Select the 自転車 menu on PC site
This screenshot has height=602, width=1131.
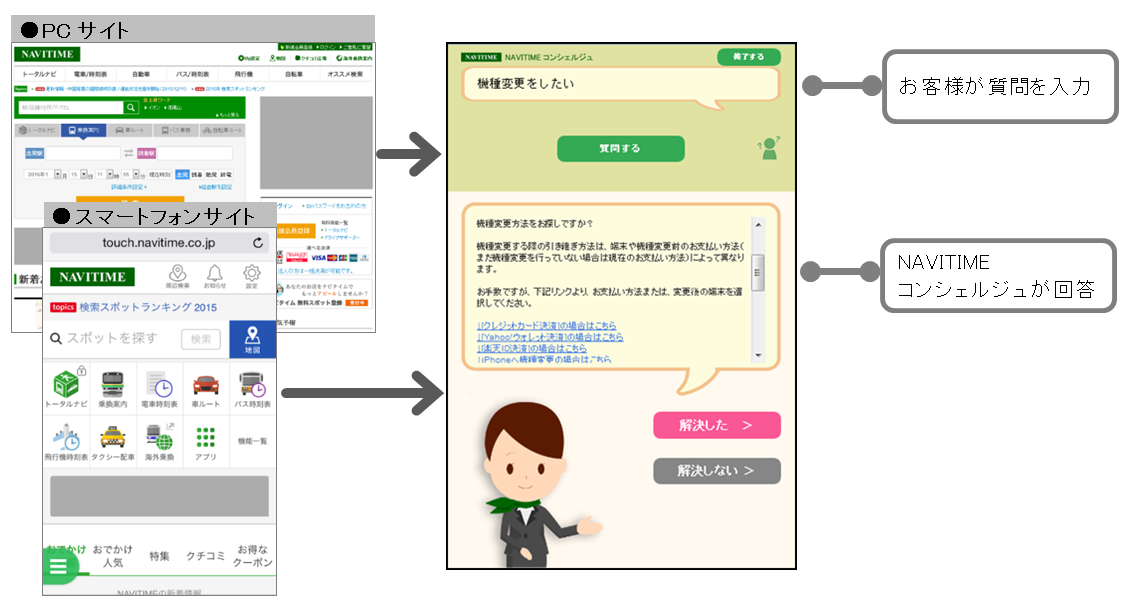(294, 74)
